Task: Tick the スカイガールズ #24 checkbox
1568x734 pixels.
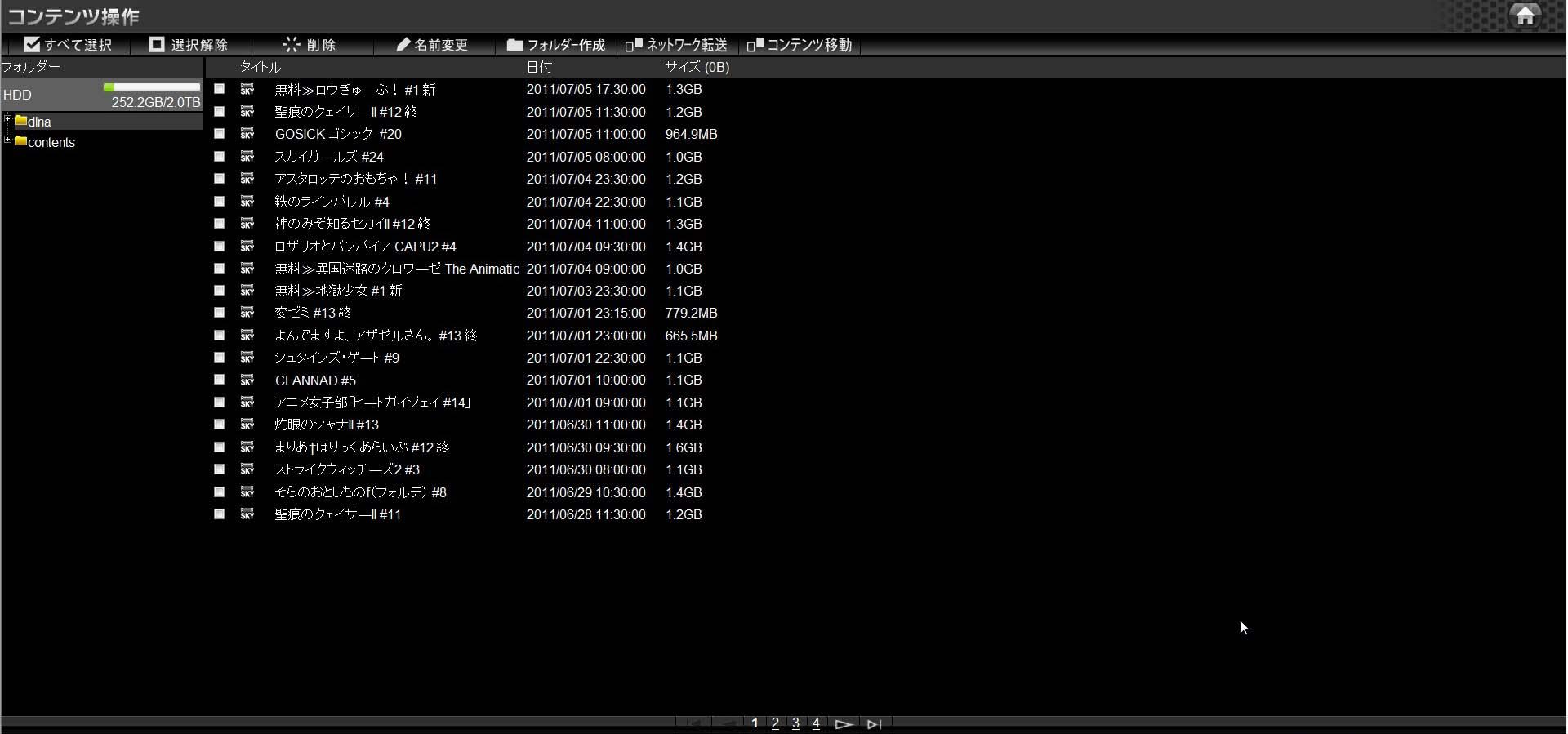Action: 219,156
